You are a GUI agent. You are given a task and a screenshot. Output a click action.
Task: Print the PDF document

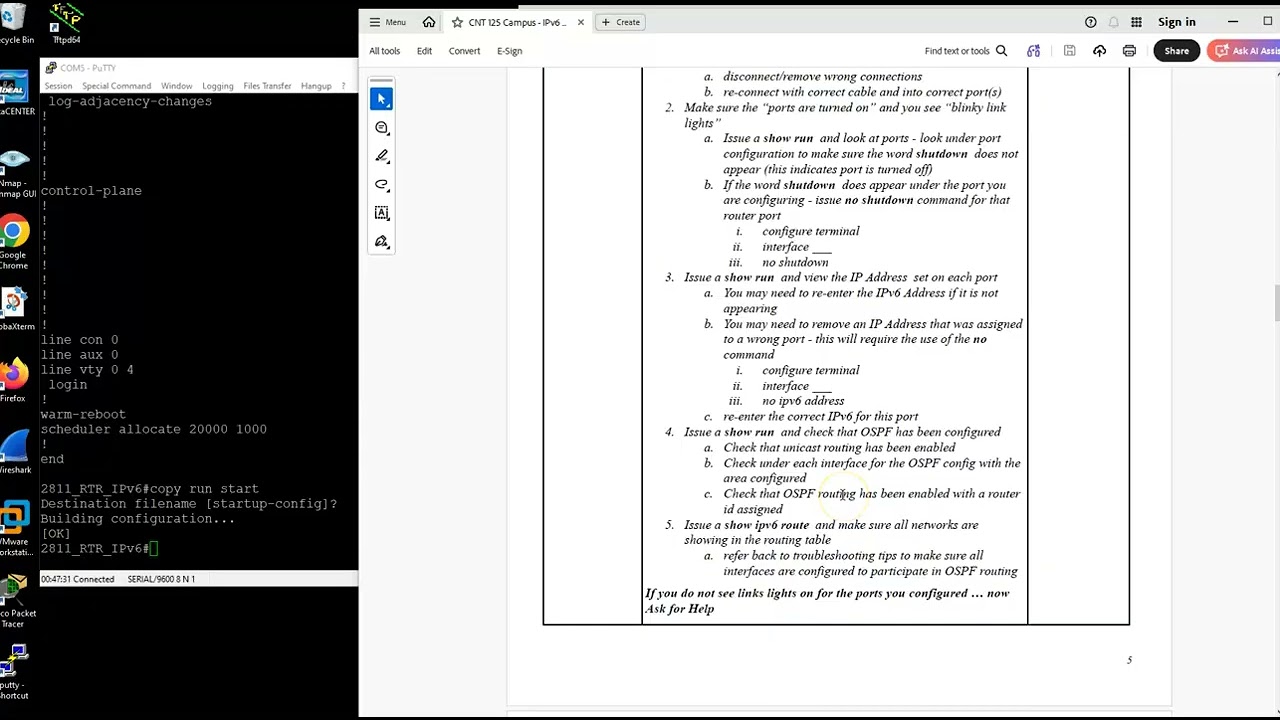point(1129,51)
